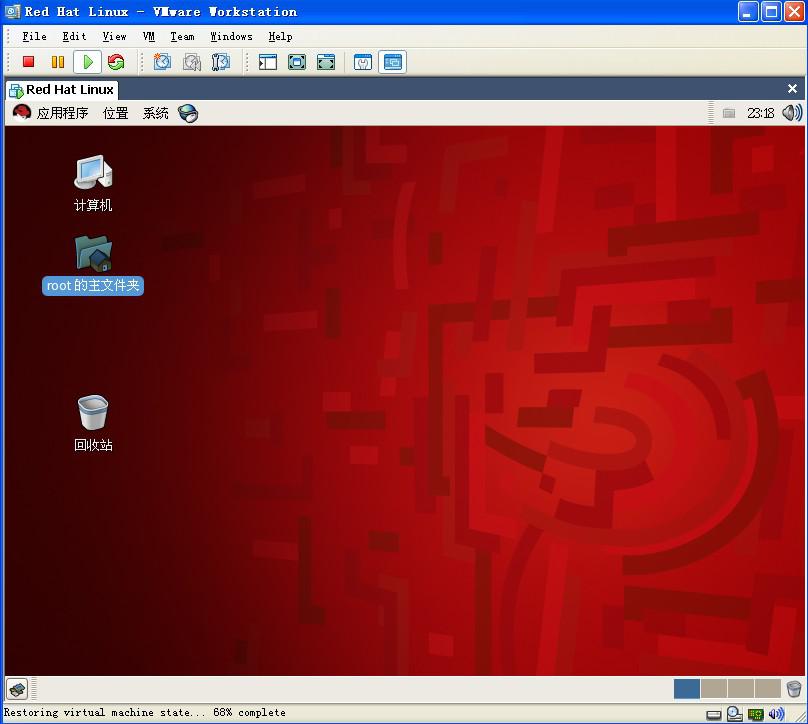Click the red Power Off button
The height and width of the screenshot is (724, 808).
(x=29, y=62)
